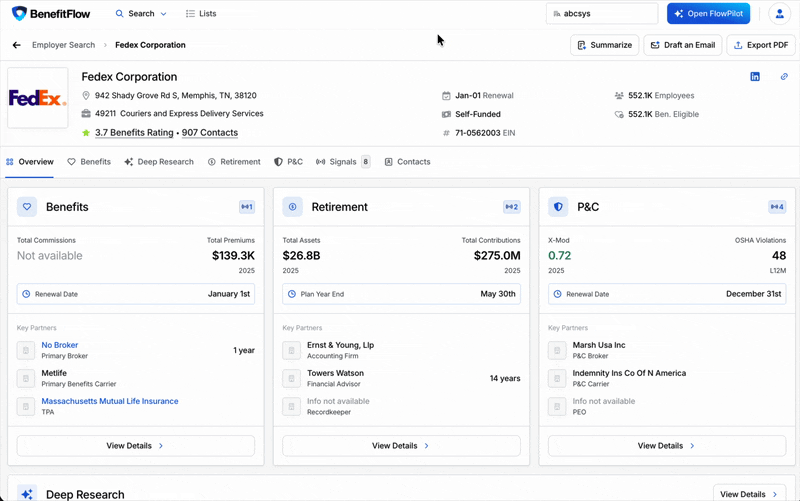Viewport: 800px width, 501px height.
Task: Click the No Broker building icon
Action: [x=26, y=350]
